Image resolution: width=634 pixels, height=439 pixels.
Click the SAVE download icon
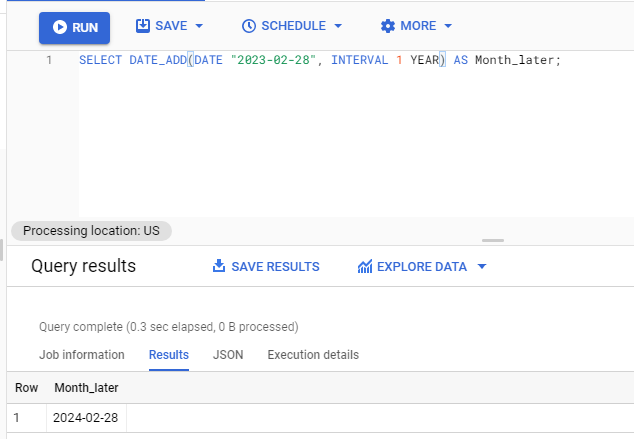pos(143,25)
